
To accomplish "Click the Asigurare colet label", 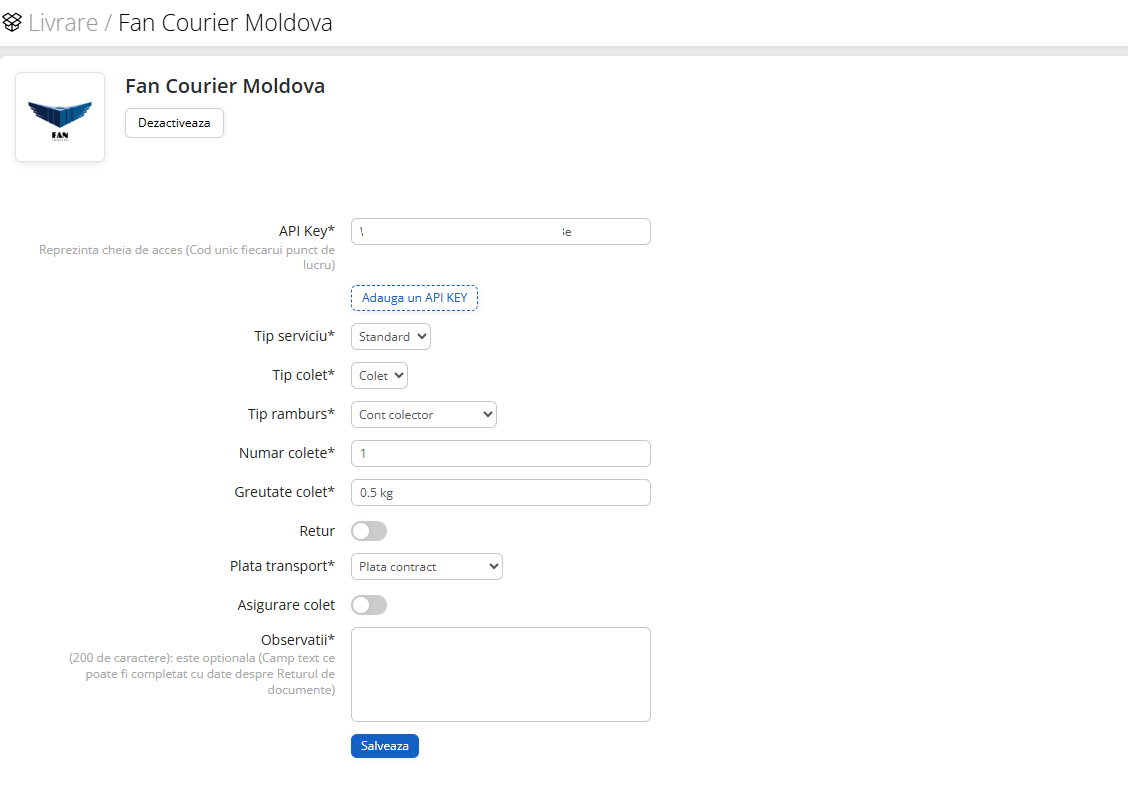I will 286,605.
